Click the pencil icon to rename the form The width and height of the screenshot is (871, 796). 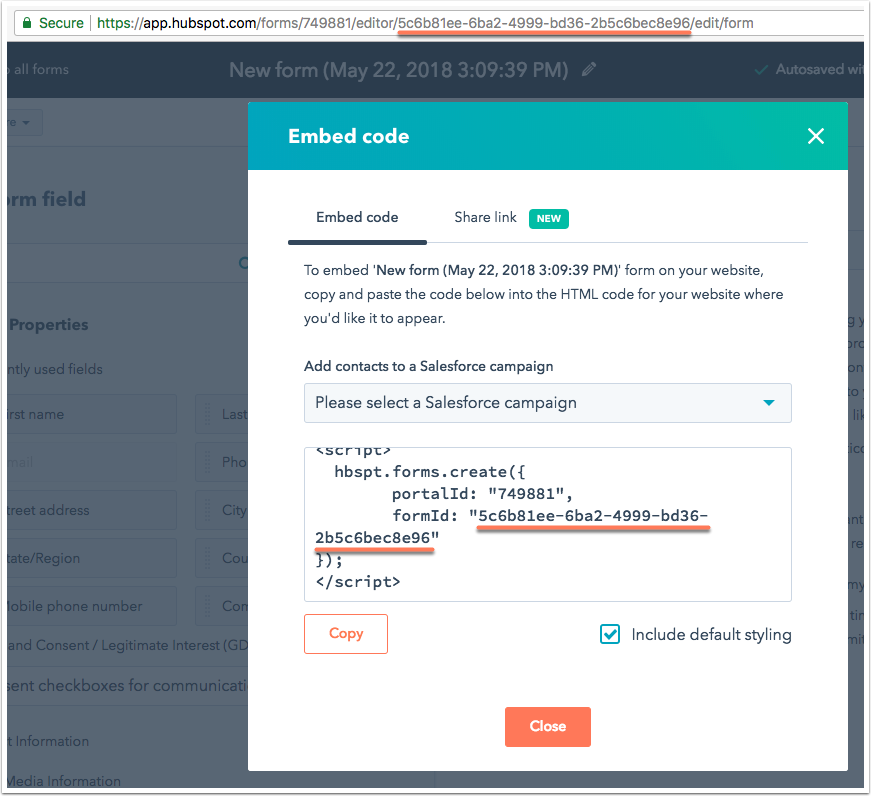(589, 69)
